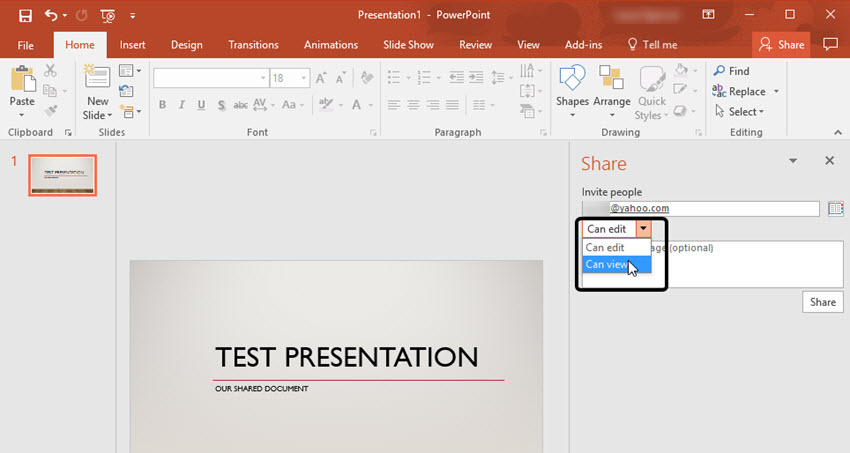The width and height of the screenshot is (850, 453).
Task: Open Quick Styles gallery
Action: (652, 92)
